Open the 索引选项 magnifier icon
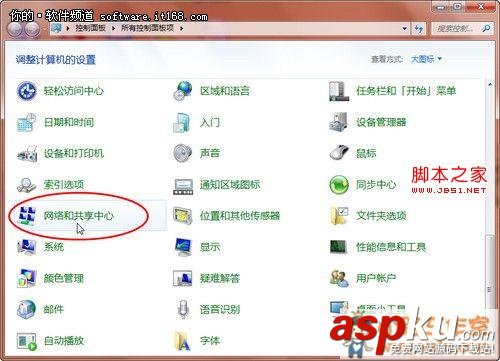Viewport: 500px width, 361px height. (26, 185)
